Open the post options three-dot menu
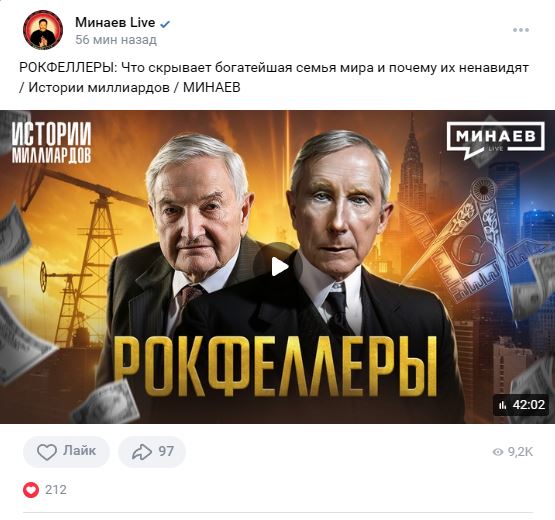Screen dimensions: 555x520 point(521,30)
